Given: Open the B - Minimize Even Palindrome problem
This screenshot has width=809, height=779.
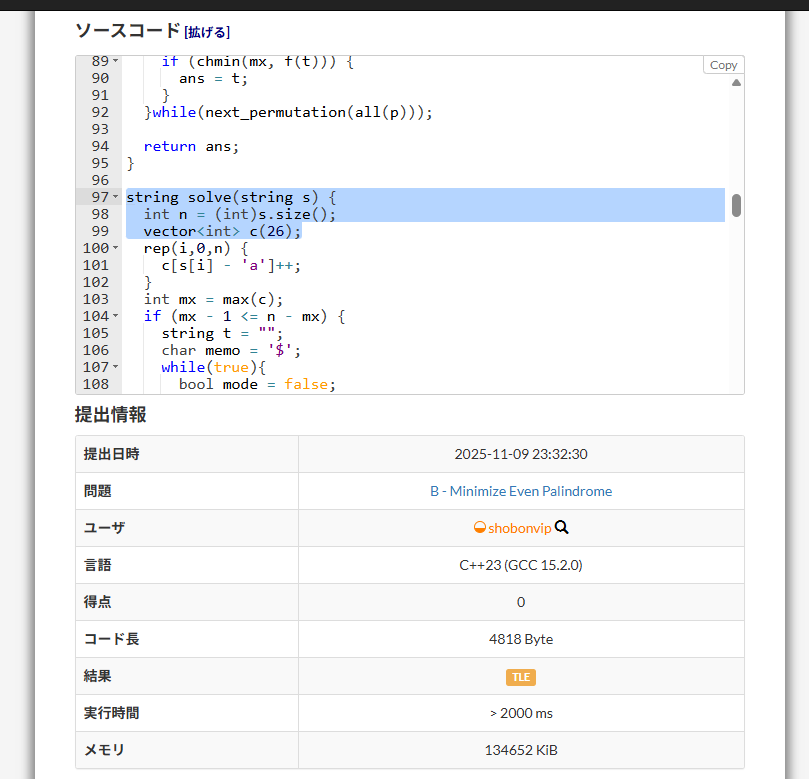Looking at the screenshot, I should click(520, 491).
